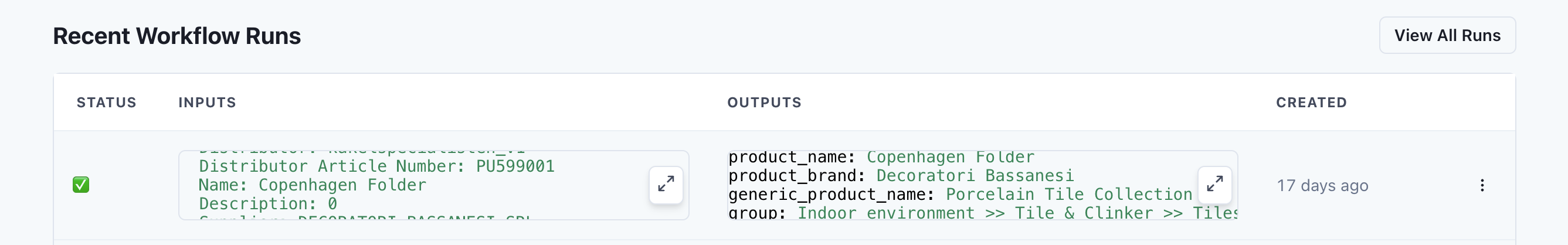Click the Recent Workflow Runs heading
1568x245 pixels.
(177, 36)
